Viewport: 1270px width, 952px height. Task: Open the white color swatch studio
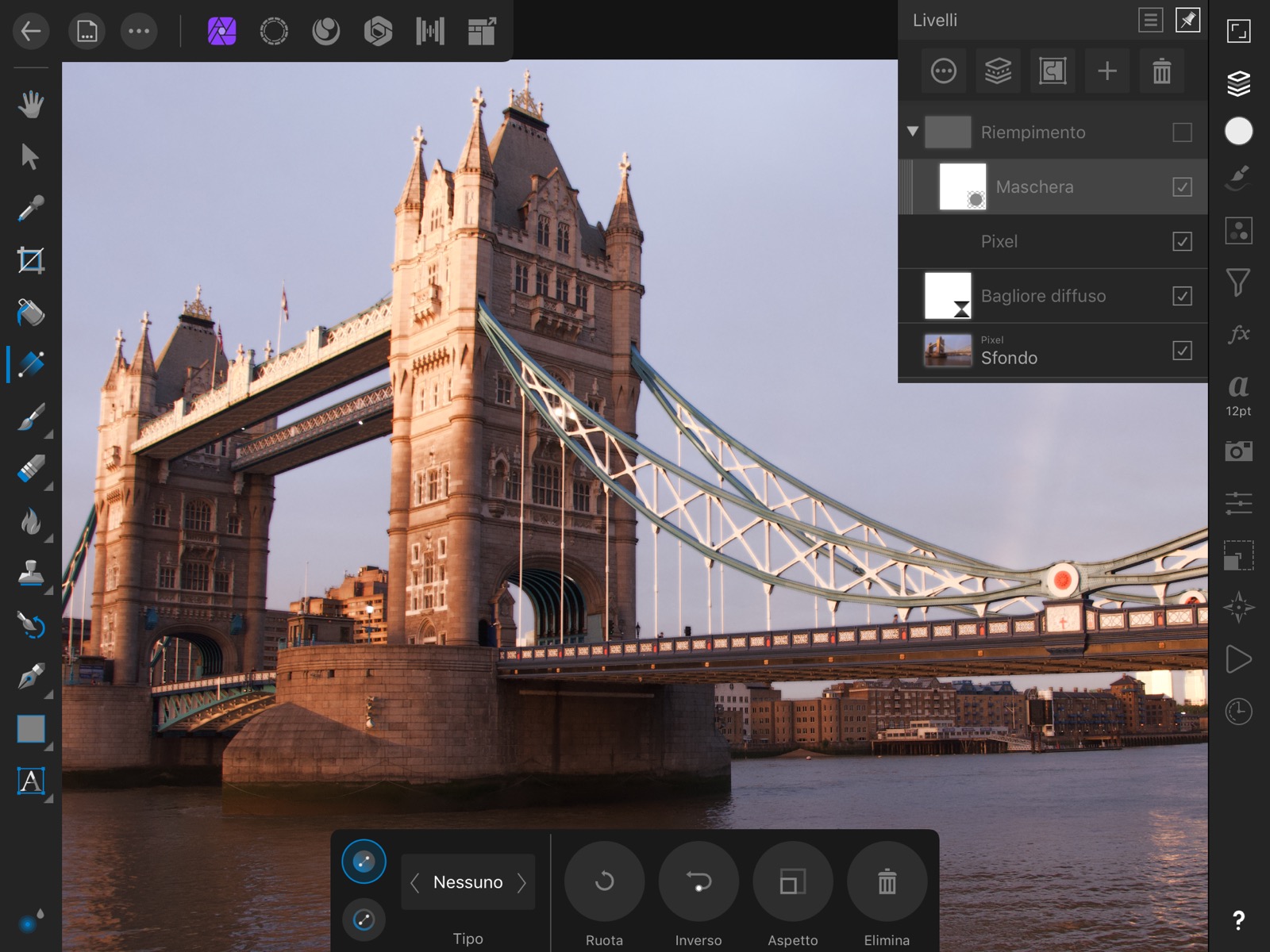click(1238, 132)
